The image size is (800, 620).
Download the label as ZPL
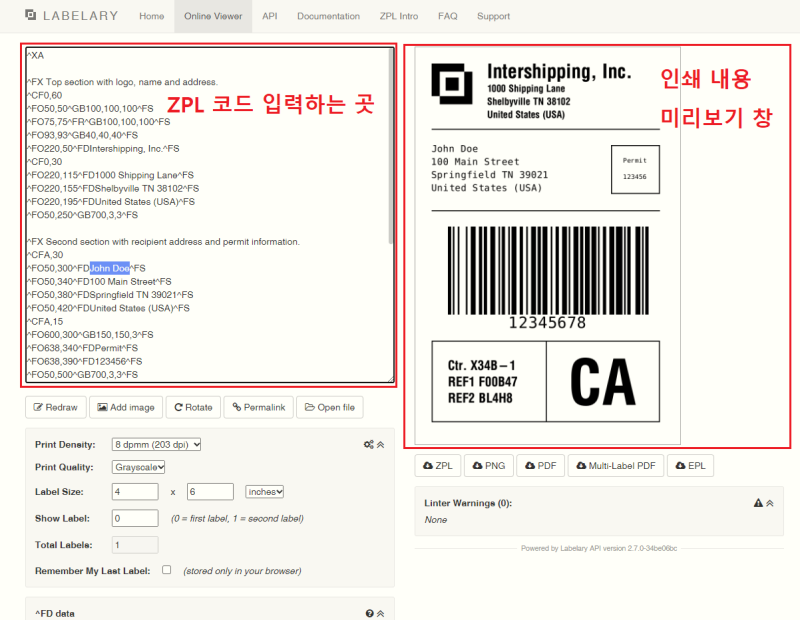(438, 465)
